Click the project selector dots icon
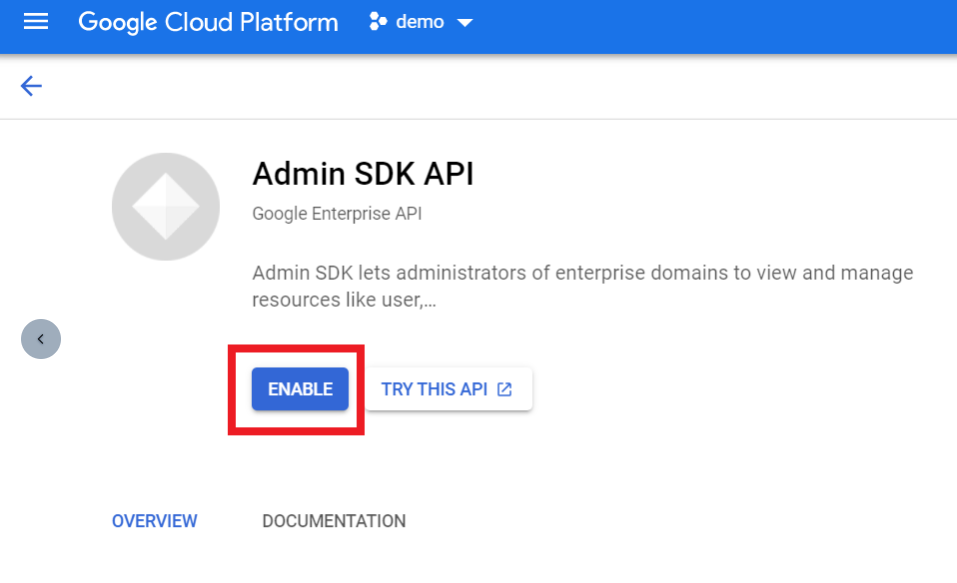This screenshot has width=957, height=583. [378, 22]
